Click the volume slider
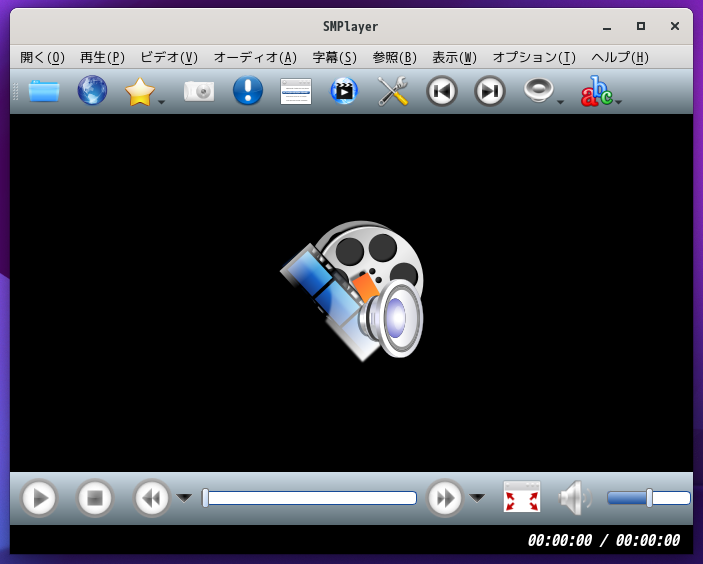Image resolution: width=703 pixels, height=564 pixels. pos(649,498)
